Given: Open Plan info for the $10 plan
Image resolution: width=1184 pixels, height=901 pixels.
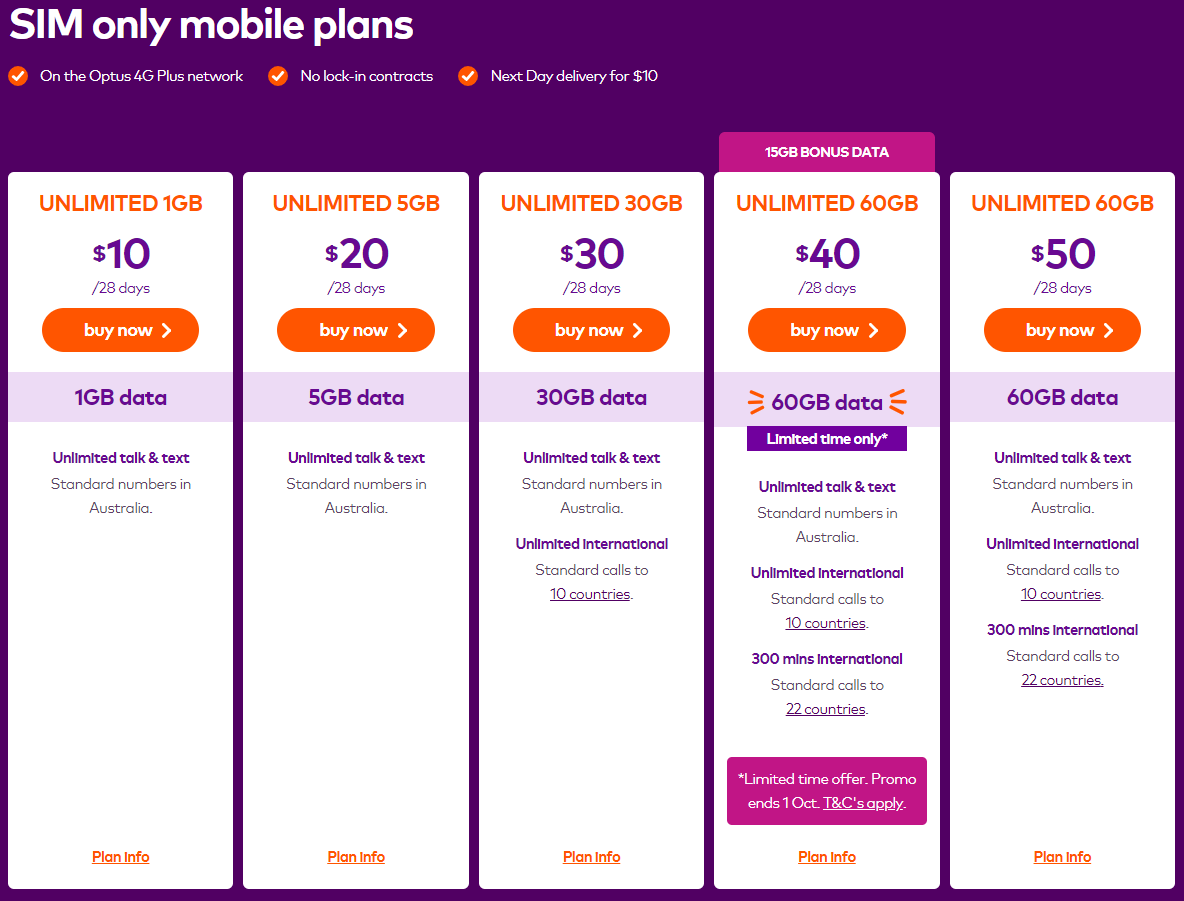Looking at the screenshot, I should (121, 857).
